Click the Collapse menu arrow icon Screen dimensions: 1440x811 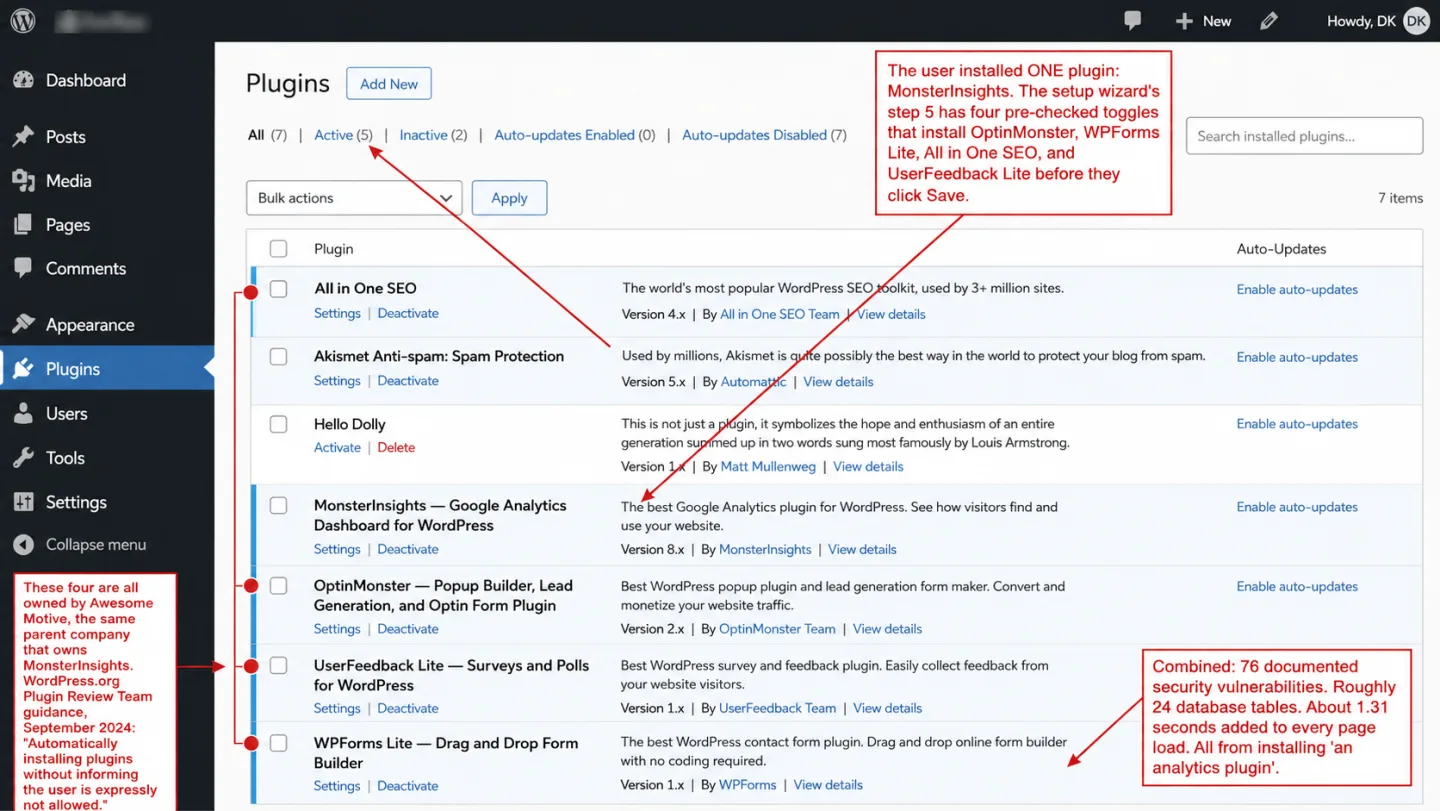tap(23, 545)
